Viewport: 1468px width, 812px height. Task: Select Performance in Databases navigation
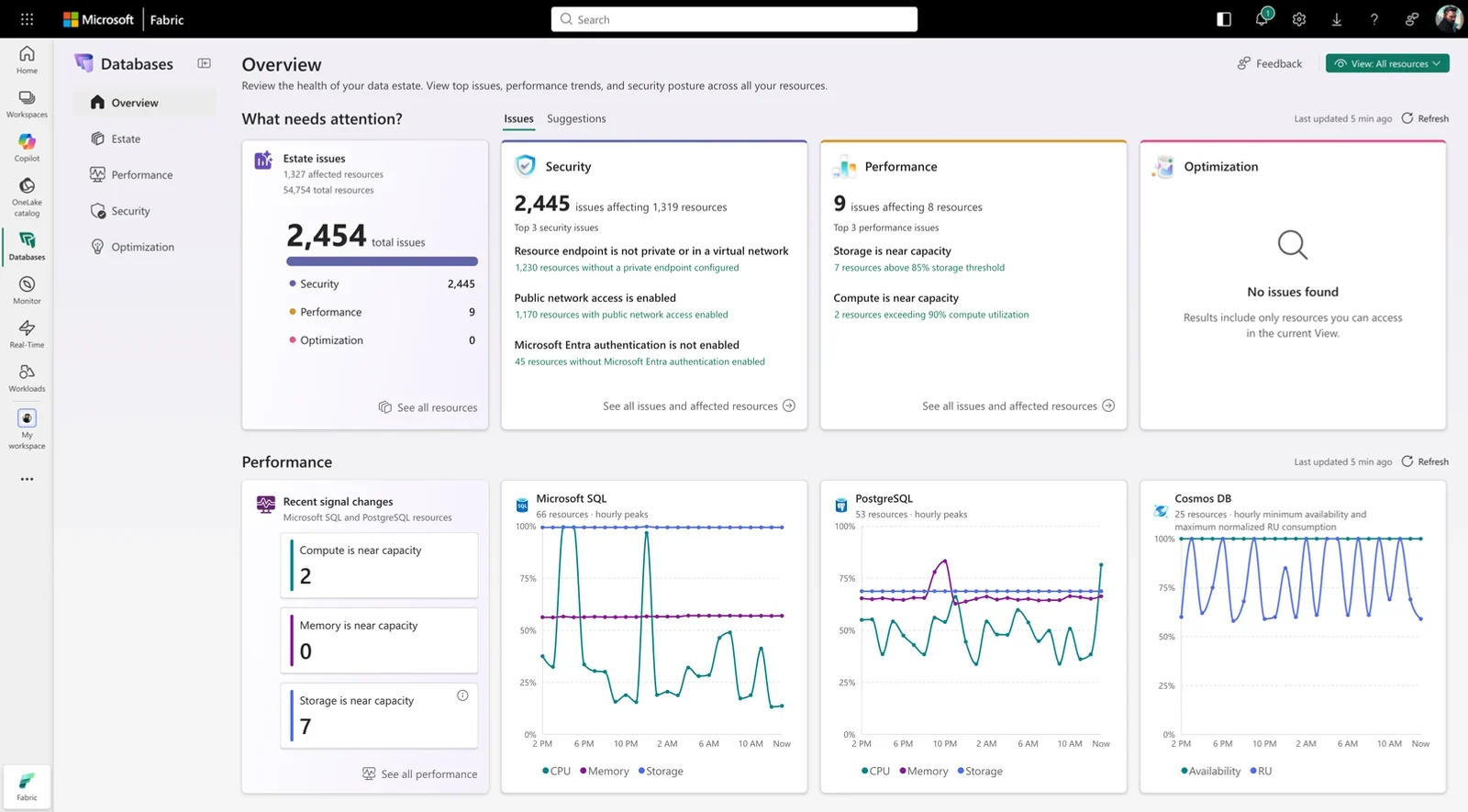pos(144,174)
